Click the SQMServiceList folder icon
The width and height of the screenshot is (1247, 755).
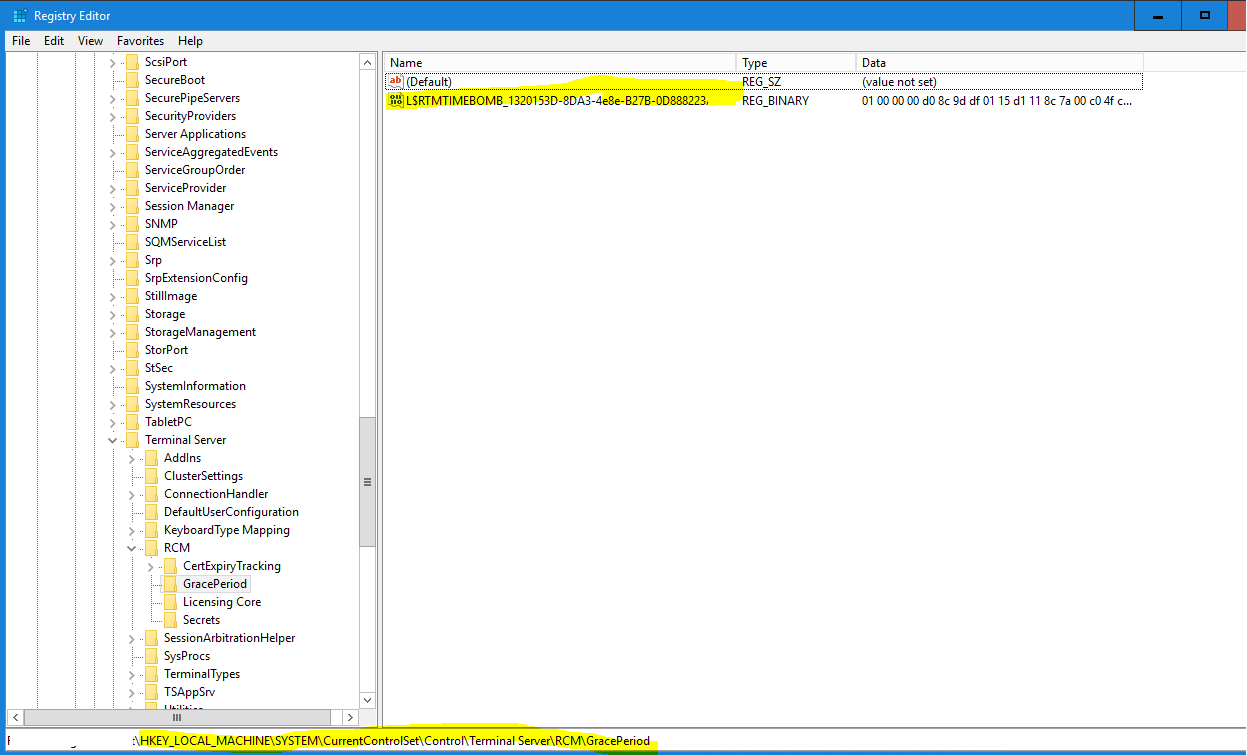132,242
